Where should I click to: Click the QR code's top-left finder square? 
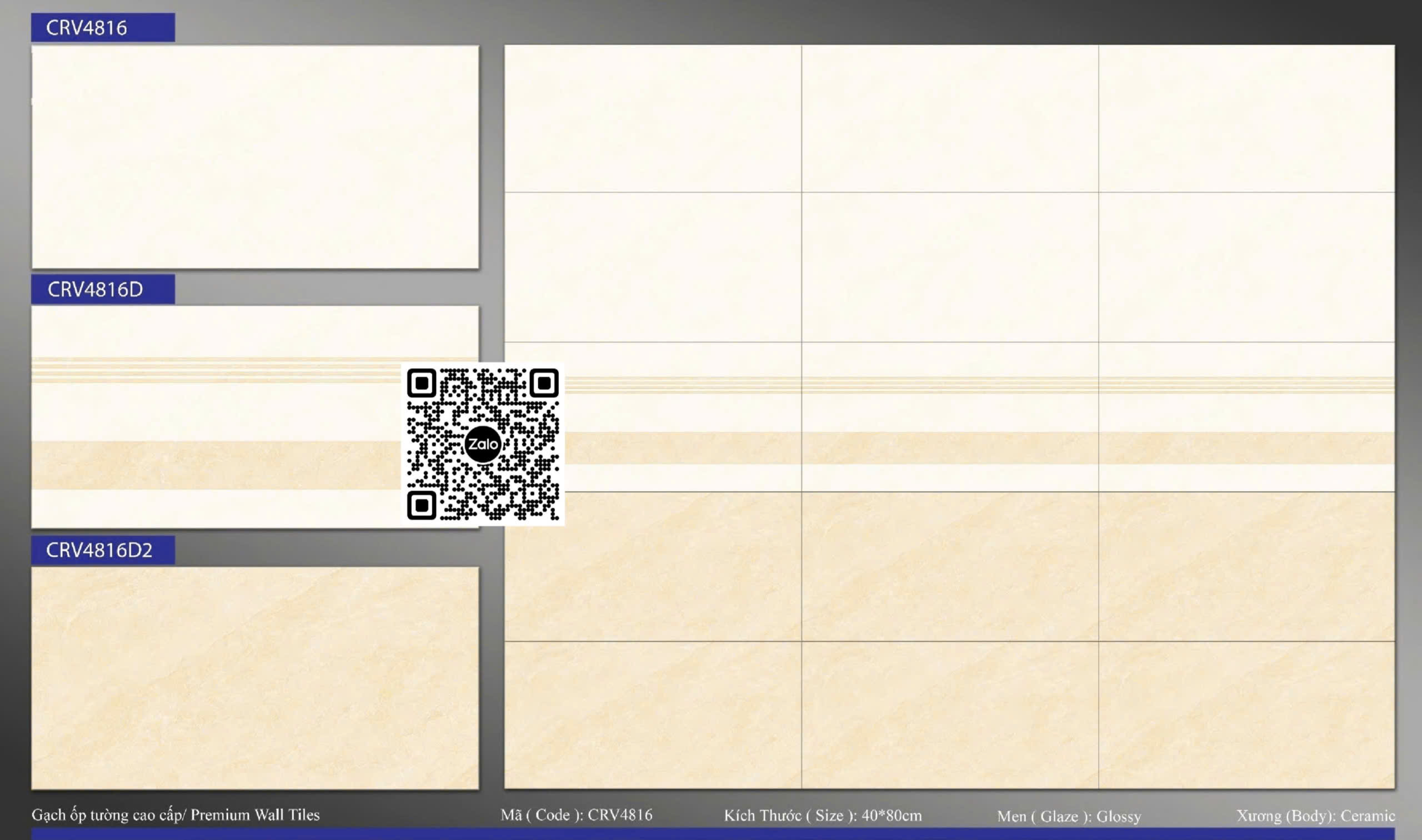tap(422, 383)
